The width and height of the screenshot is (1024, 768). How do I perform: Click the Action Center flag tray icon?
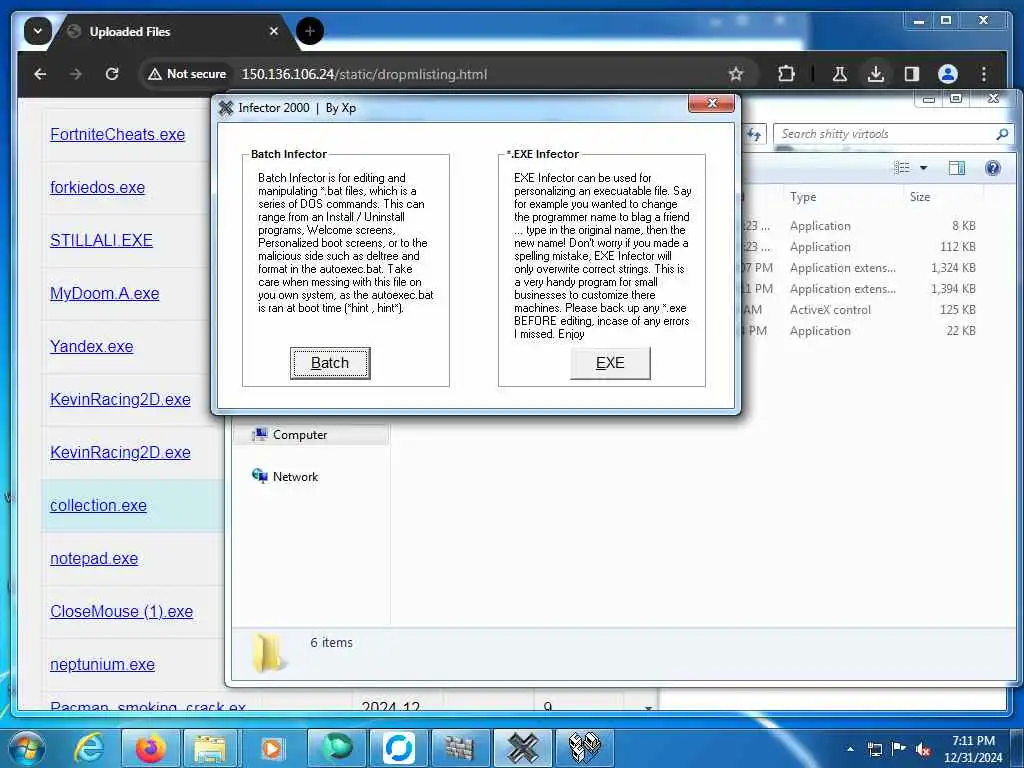tap(899, 749)
